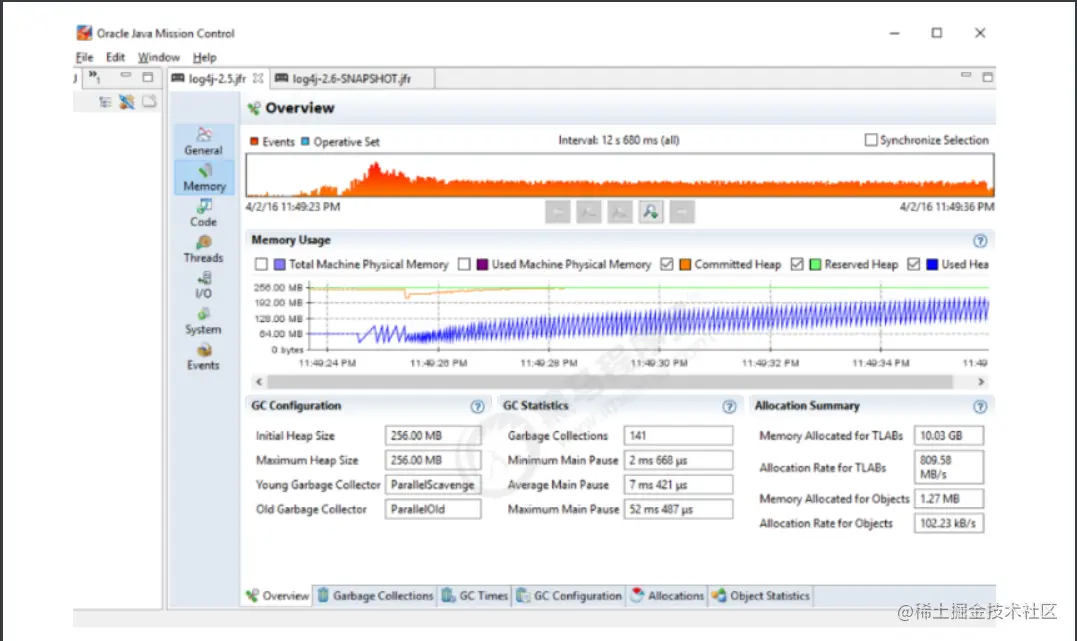Minimize the editor area
This screenshot has width=1077, height=641.
pyautogui.click(x=966, y=75)
